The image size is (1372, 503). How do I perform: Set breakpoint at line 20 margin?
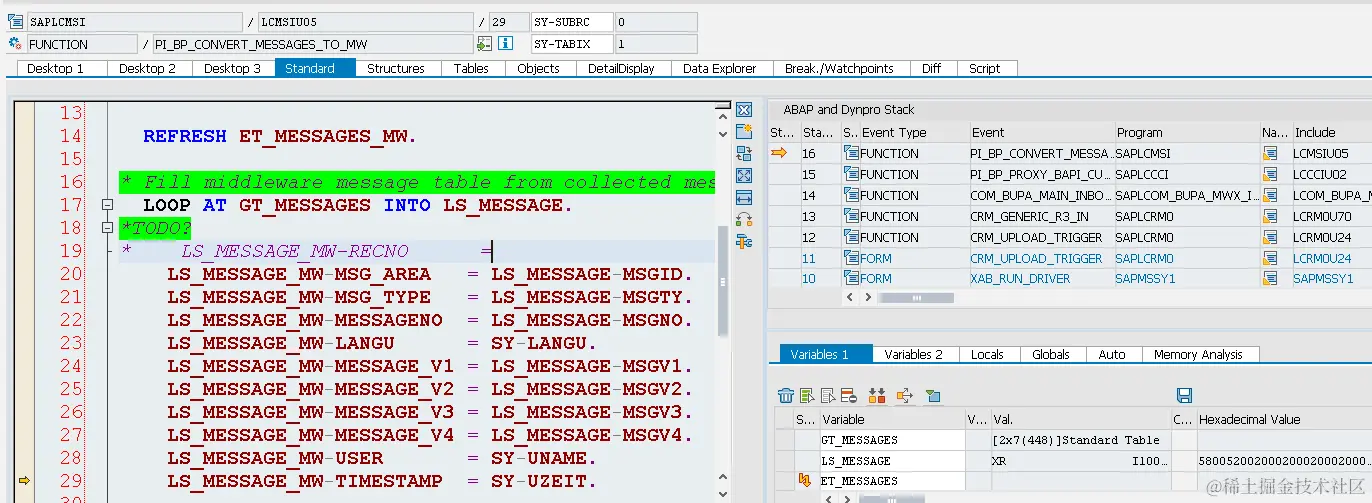(24, 274)
